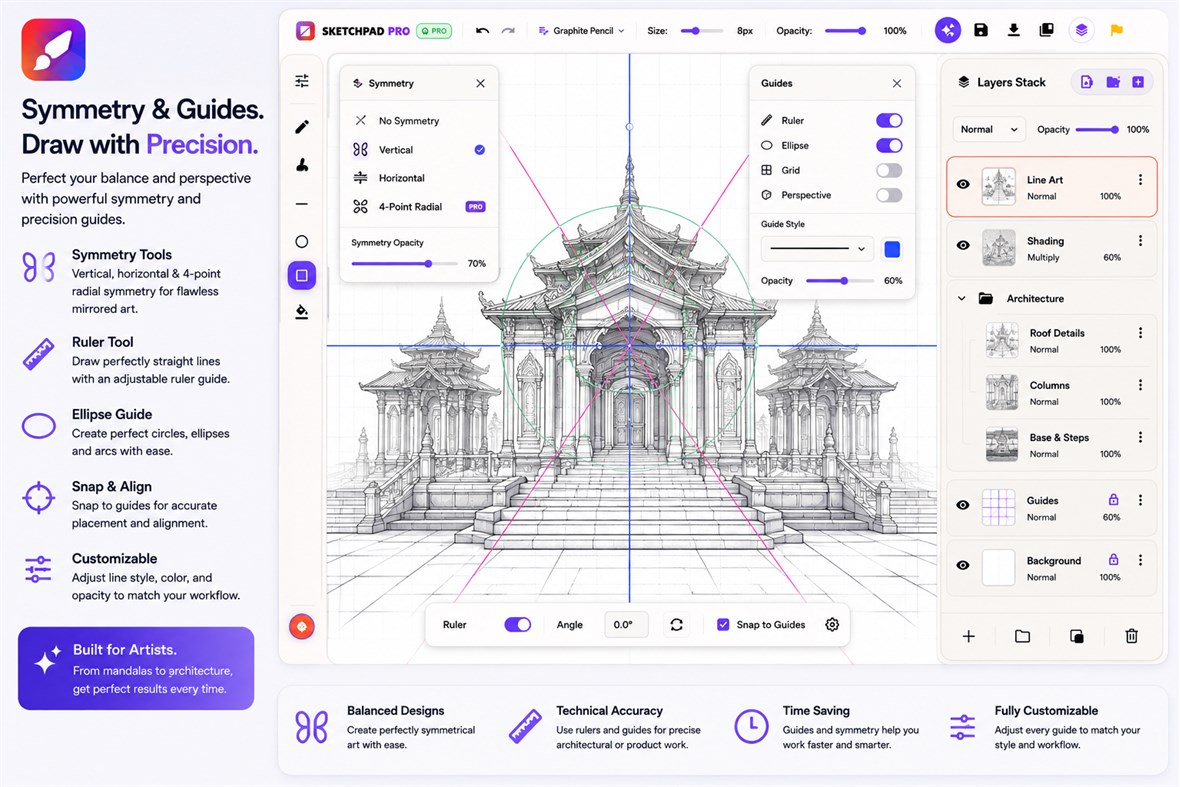1180x787 pixels.
Task: Delete layer with trash icon
Action: 1131,637
